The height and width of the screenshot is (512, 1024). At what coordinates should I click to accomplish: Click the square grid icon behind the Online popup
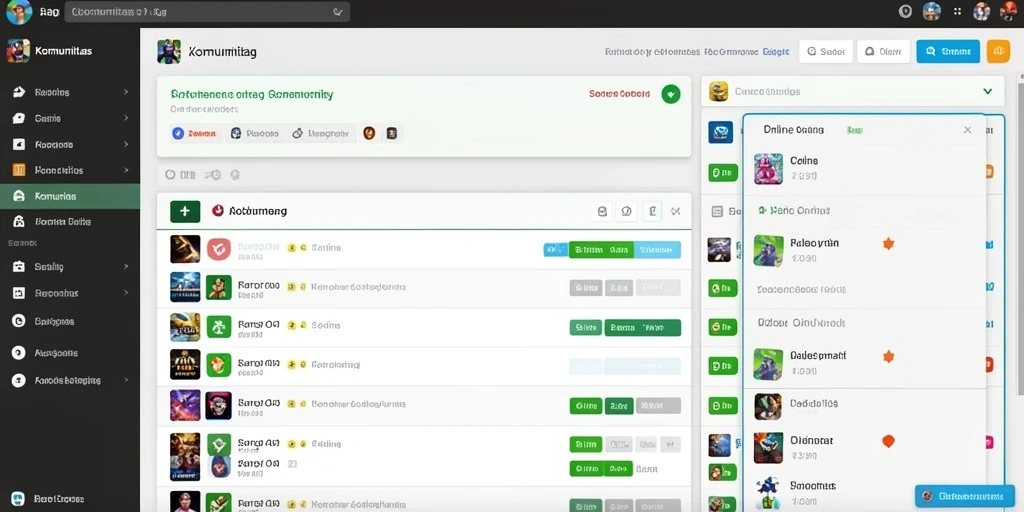pos(717,211)
